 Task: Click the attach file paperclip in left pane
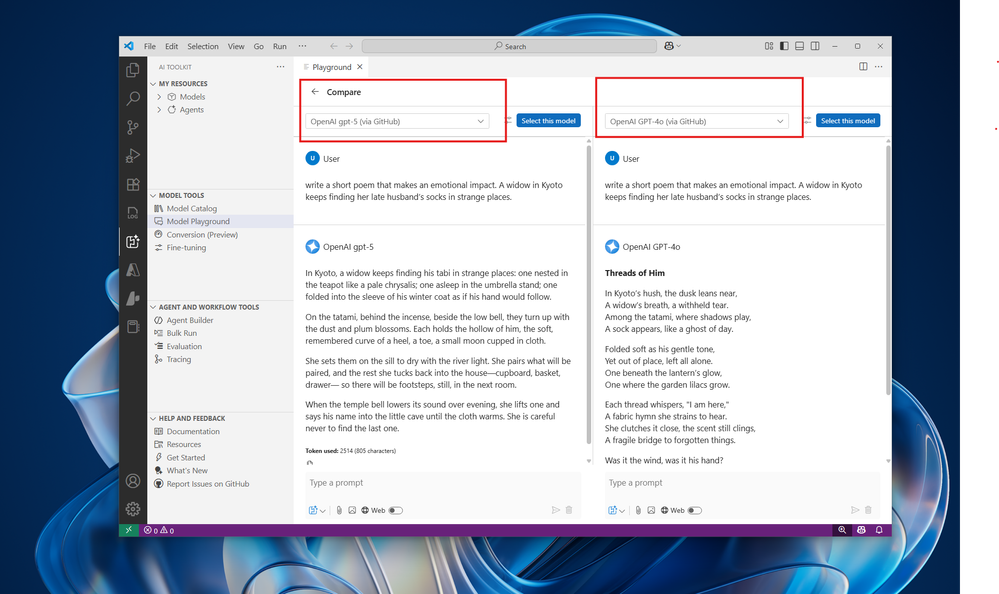tap(339, 510)
